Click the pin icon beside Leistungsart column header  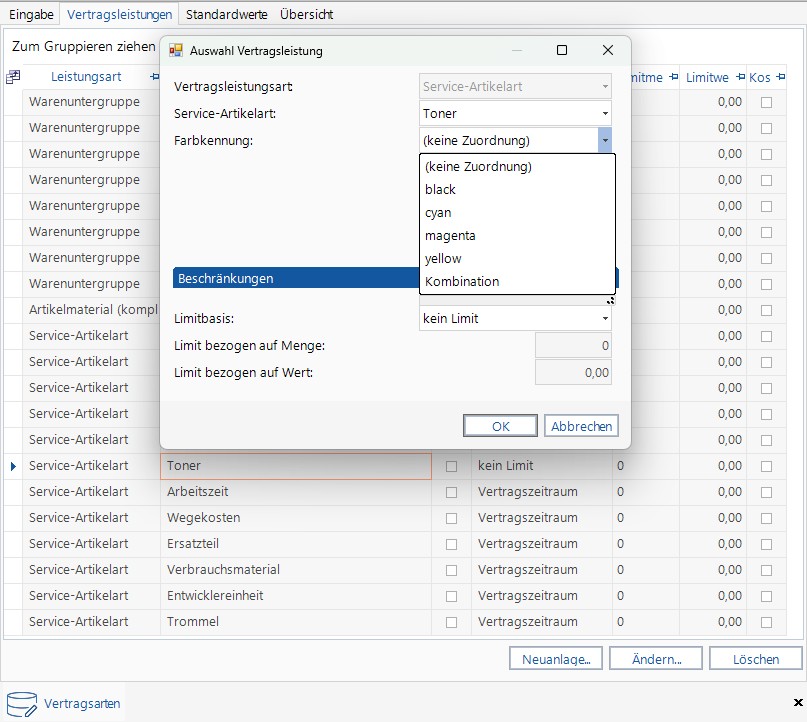[x=154, y=77]
